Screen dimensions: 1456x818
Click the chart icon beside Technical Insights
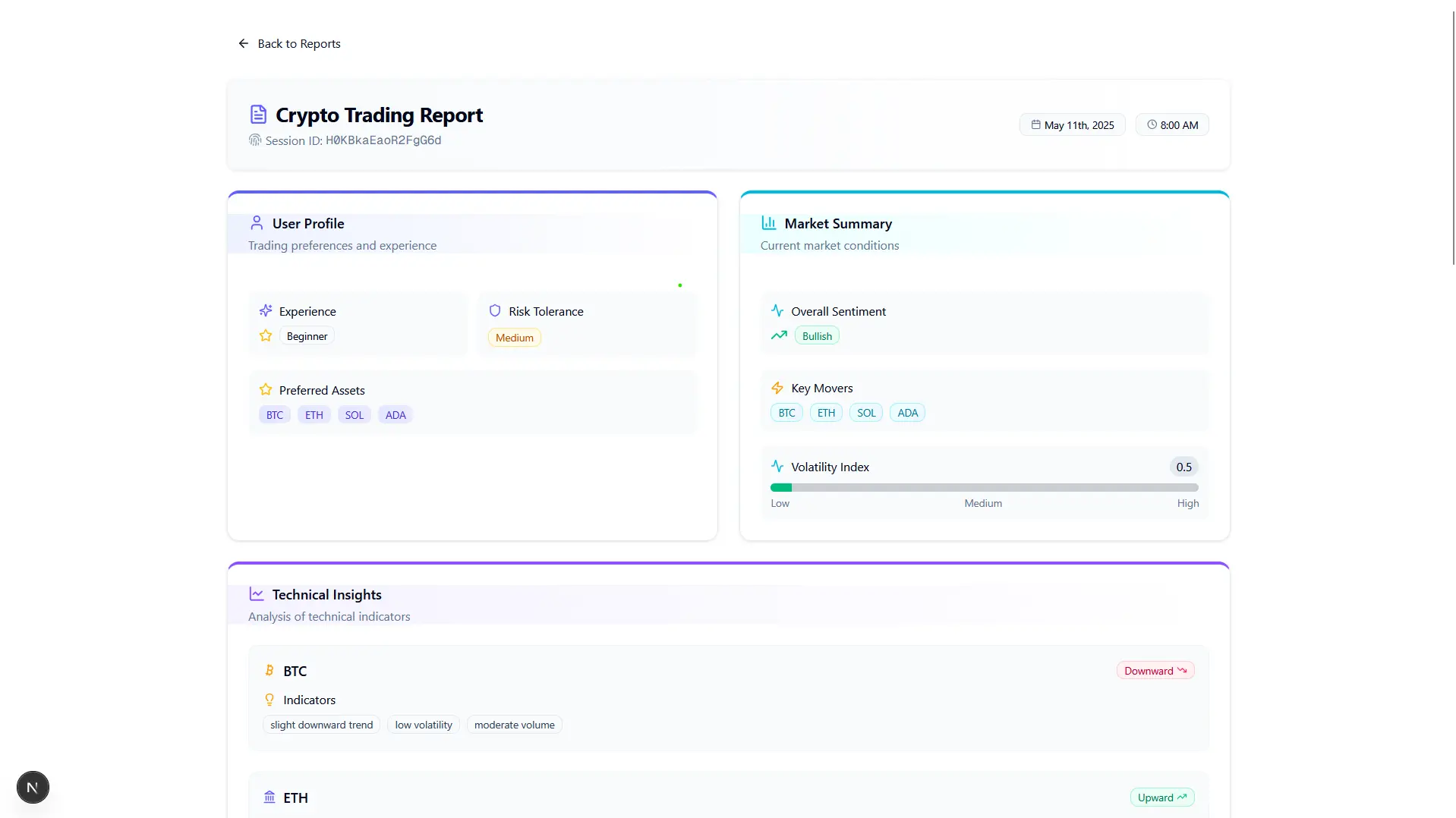tap(257, 593)
